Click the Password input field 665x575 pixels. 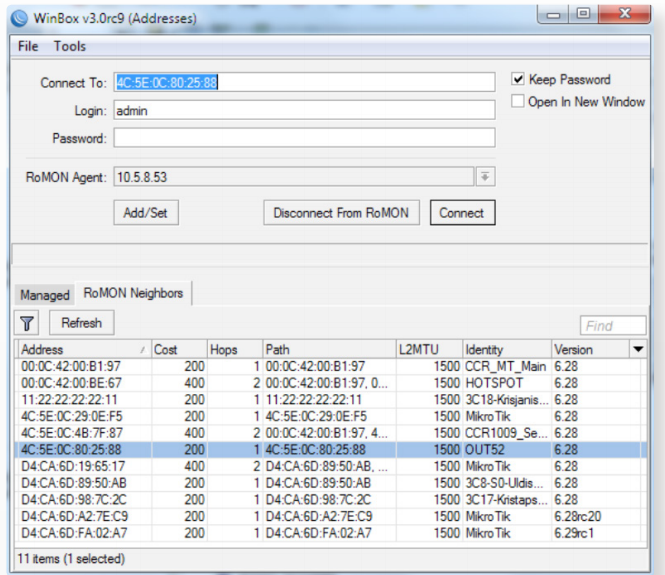(304, 138)
